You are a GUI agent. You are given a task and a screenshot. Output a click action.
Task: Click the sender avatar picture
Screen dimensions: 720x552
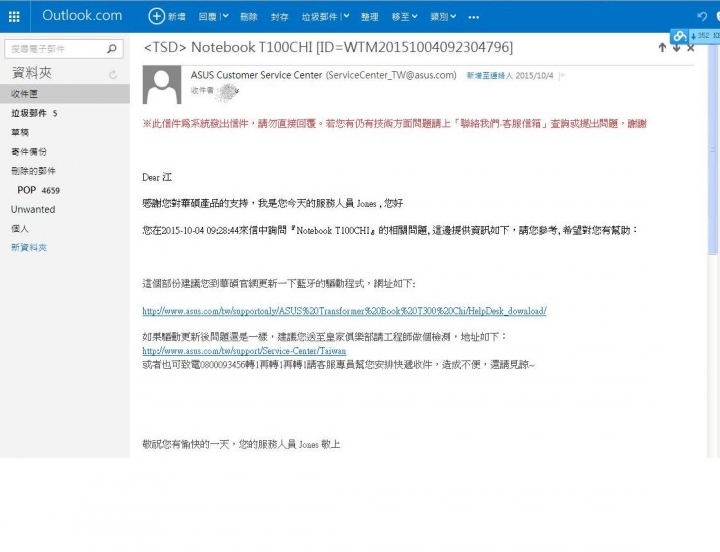tap(162, 84)
